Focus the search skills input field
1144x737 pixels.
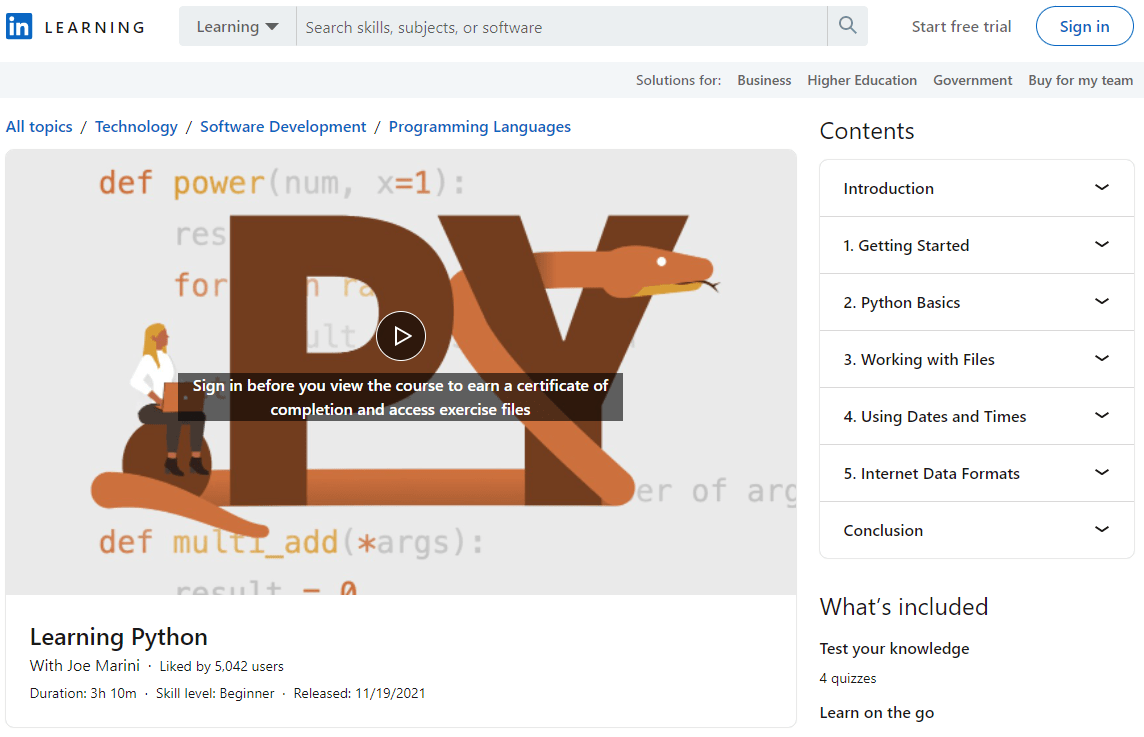coord(560,27)
